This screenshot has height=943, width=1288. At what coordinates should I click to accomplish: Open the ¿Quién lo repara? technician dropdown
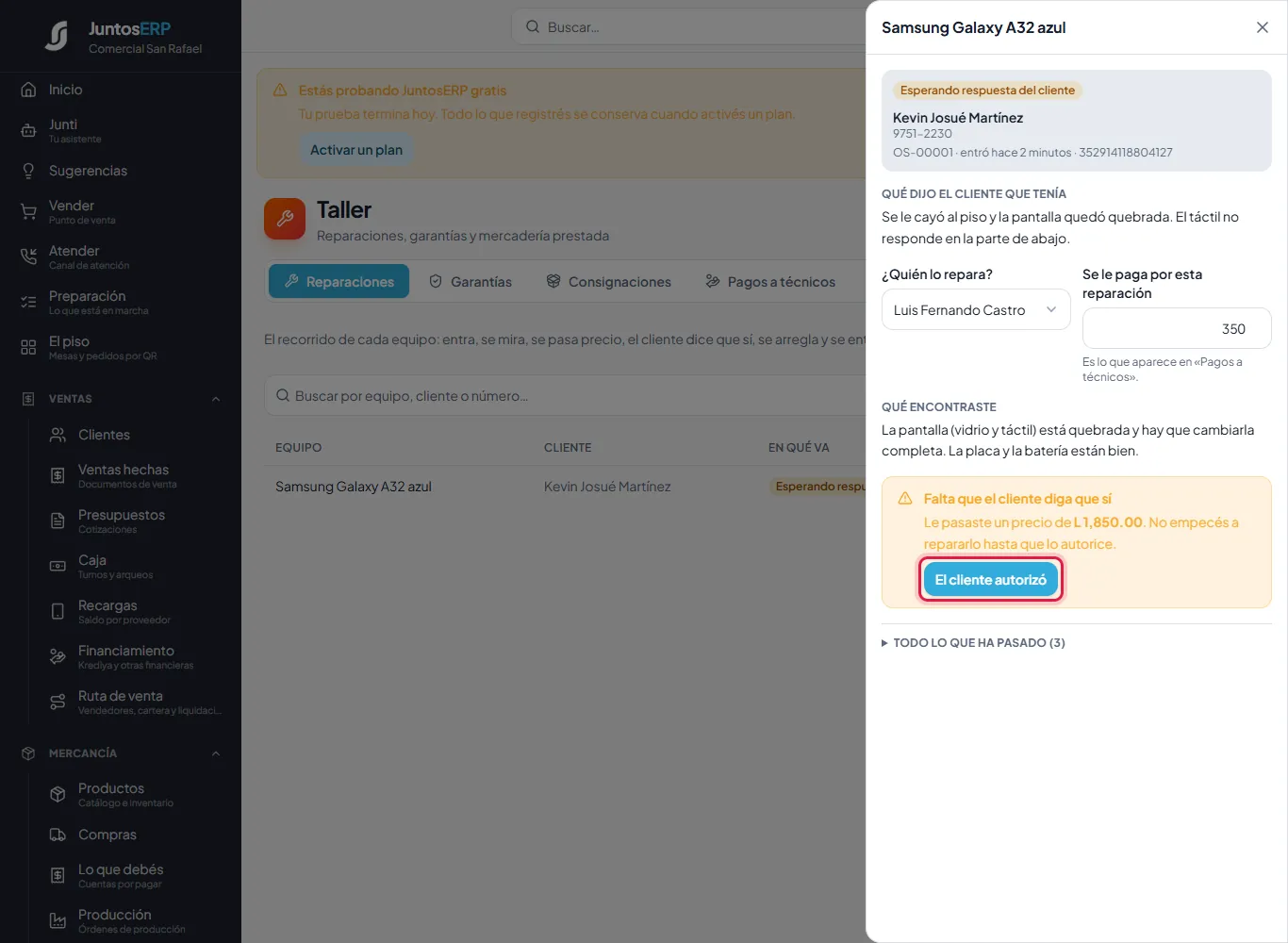[976, 309]
